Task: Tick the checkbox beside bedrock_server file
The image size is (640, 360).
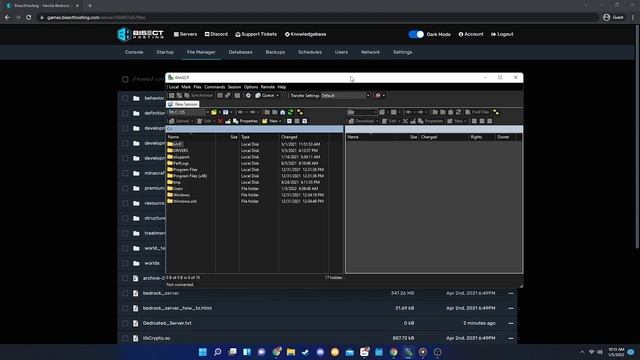Action: tap(125, 293)
